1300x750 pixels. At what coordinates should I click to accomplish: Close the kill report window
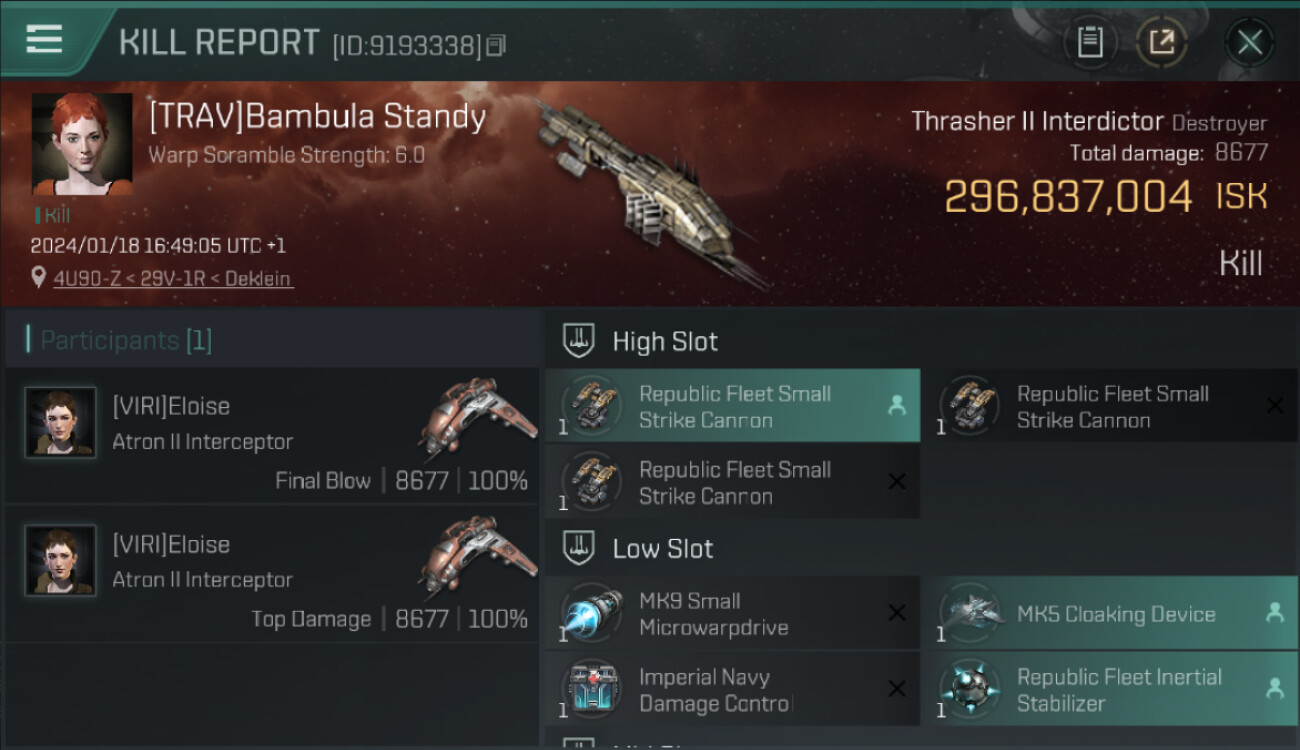pos(1249,42)
